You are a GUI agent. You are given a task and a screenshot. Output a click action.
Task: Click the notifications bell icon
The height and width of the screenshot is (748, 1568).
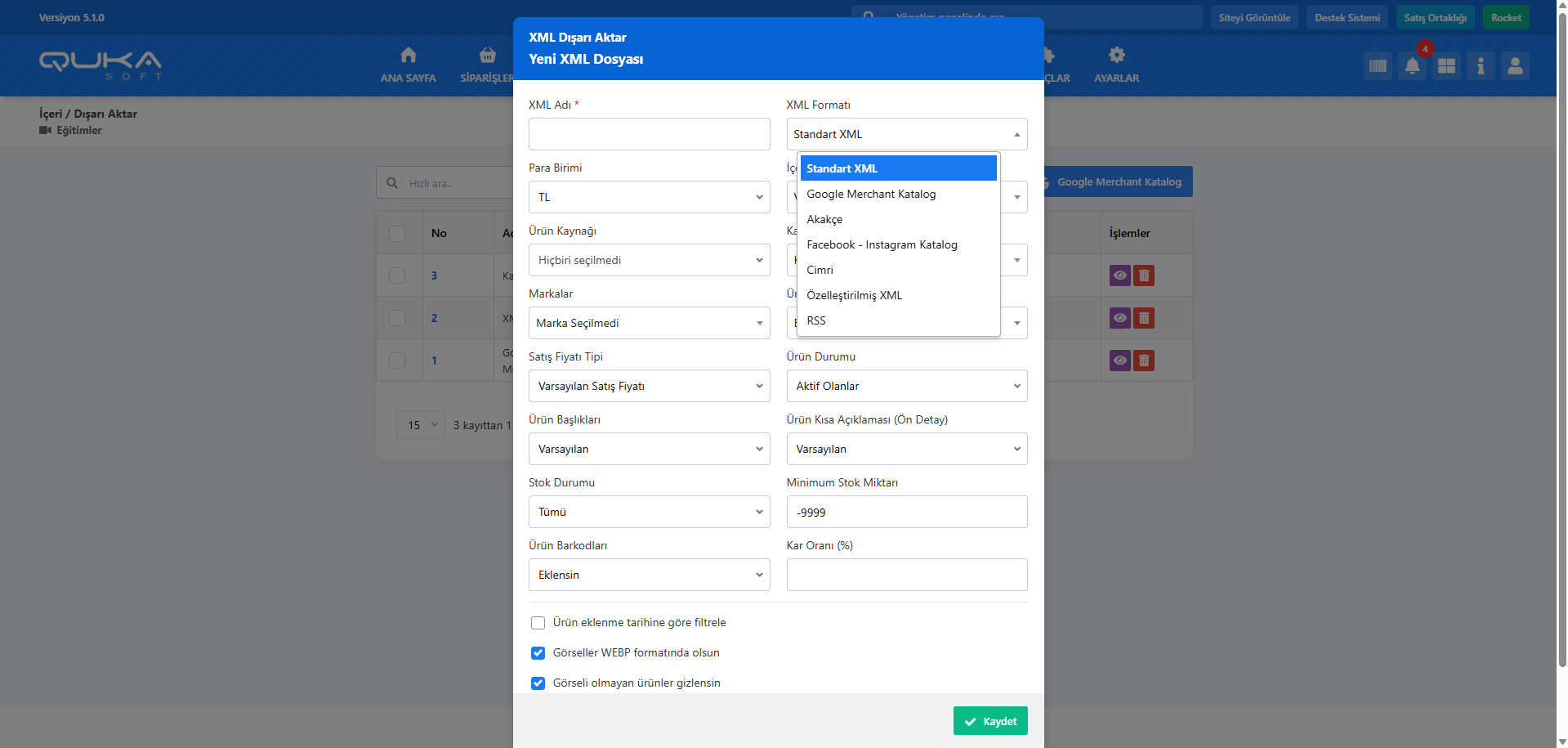(1412, 66)
